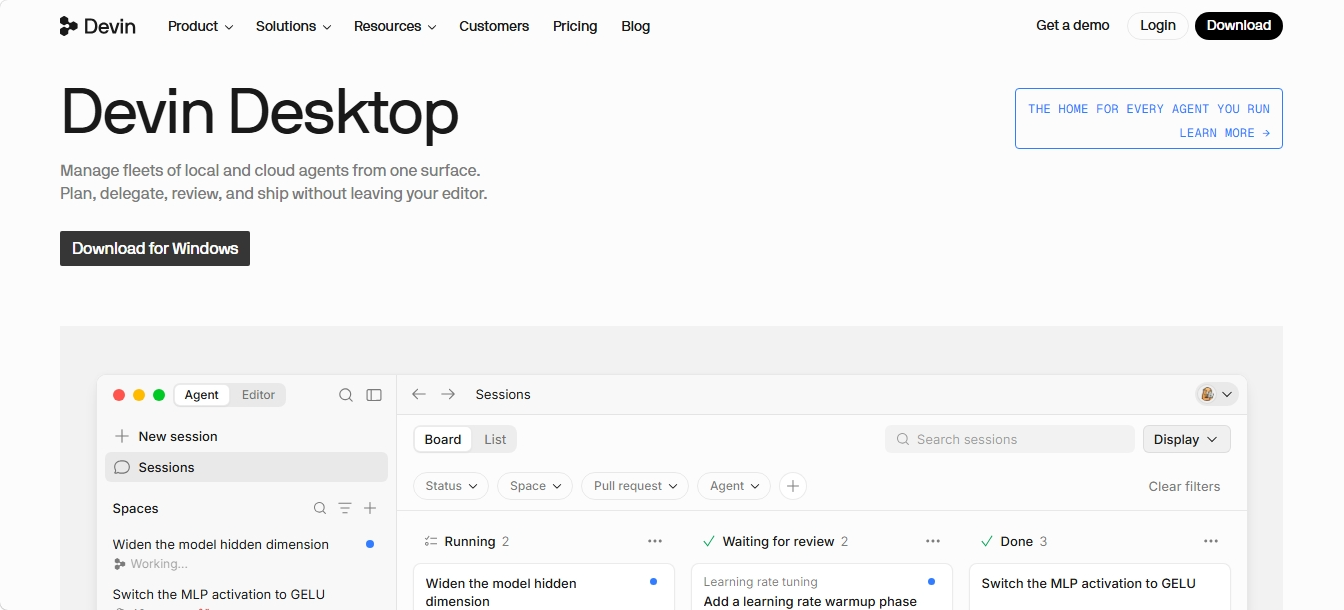Click the Login button
This screenshot has width=1344, height=610.
(x=1158, y=26)
